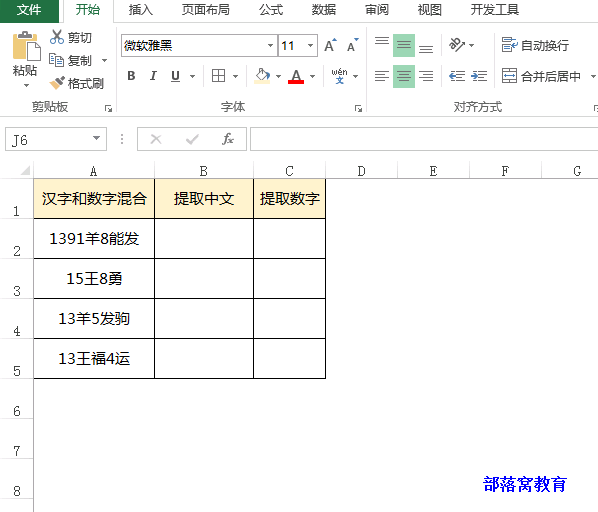The width and height of the screenshot is (598, 512).
Task: Switch to the 数据 tab
Action: tap(324, 10)
